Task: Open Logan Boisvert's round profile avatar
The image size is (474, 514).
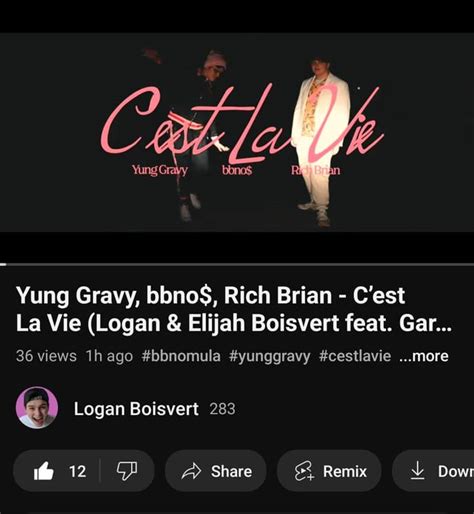Action: [x=37, y=408]
